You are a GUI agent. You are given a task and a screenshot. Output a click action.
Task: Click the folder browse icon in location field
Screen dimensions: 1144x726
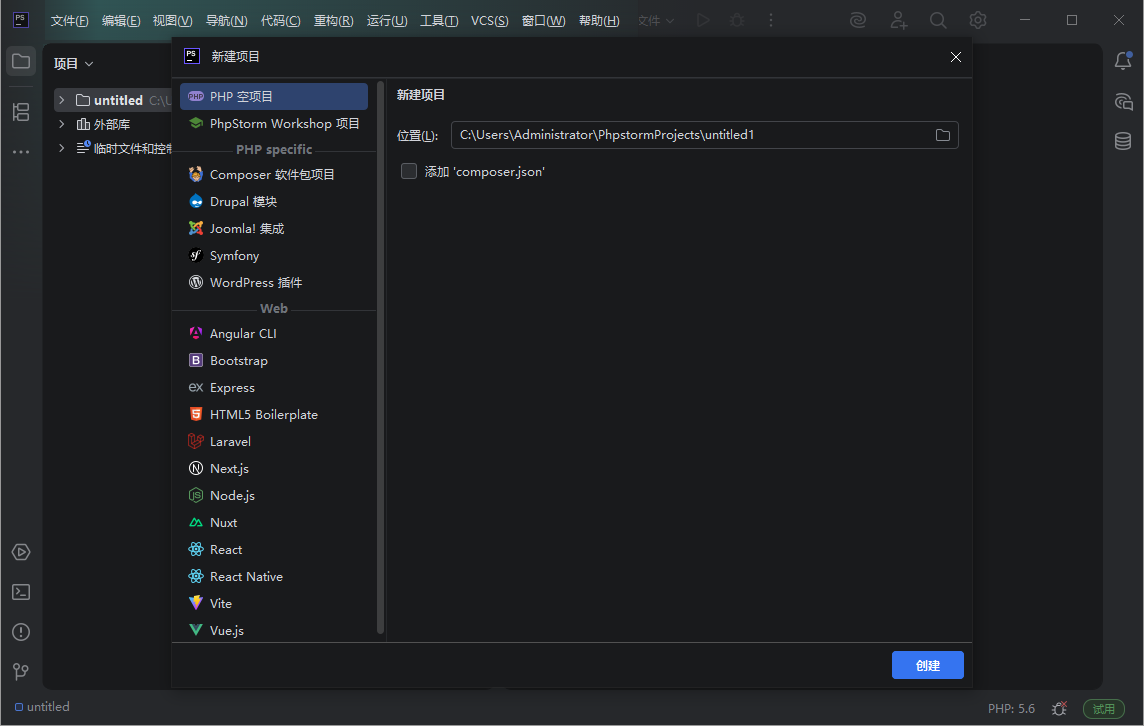click(942, 135)
